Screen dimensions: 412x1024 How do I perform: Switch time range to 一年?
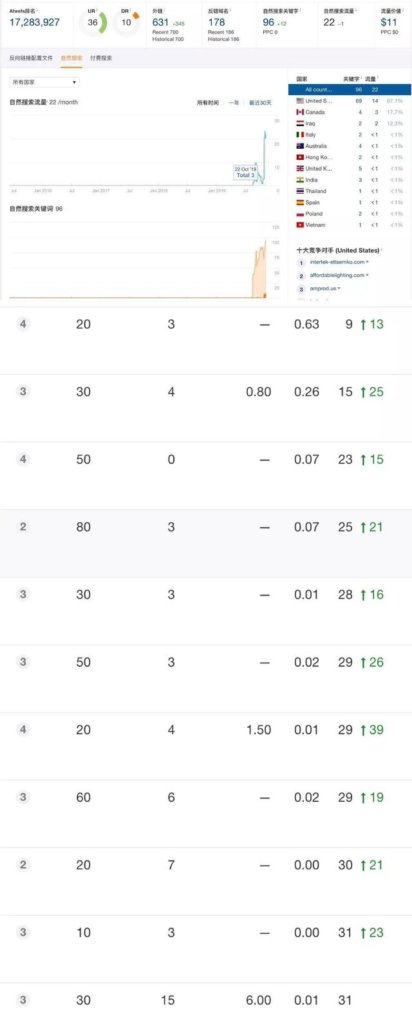coord(233,103)
